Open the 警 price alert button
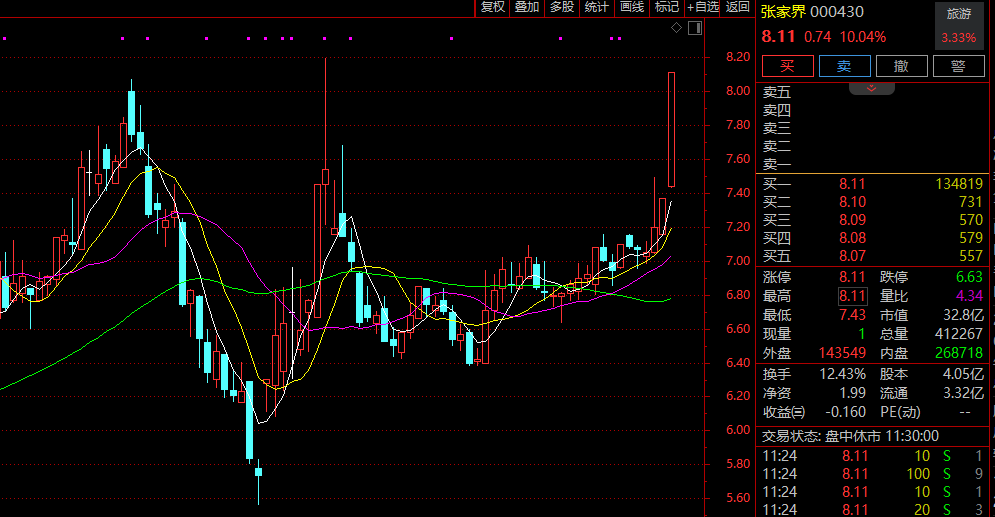The image size is (995, 517). tap(958, 66)
